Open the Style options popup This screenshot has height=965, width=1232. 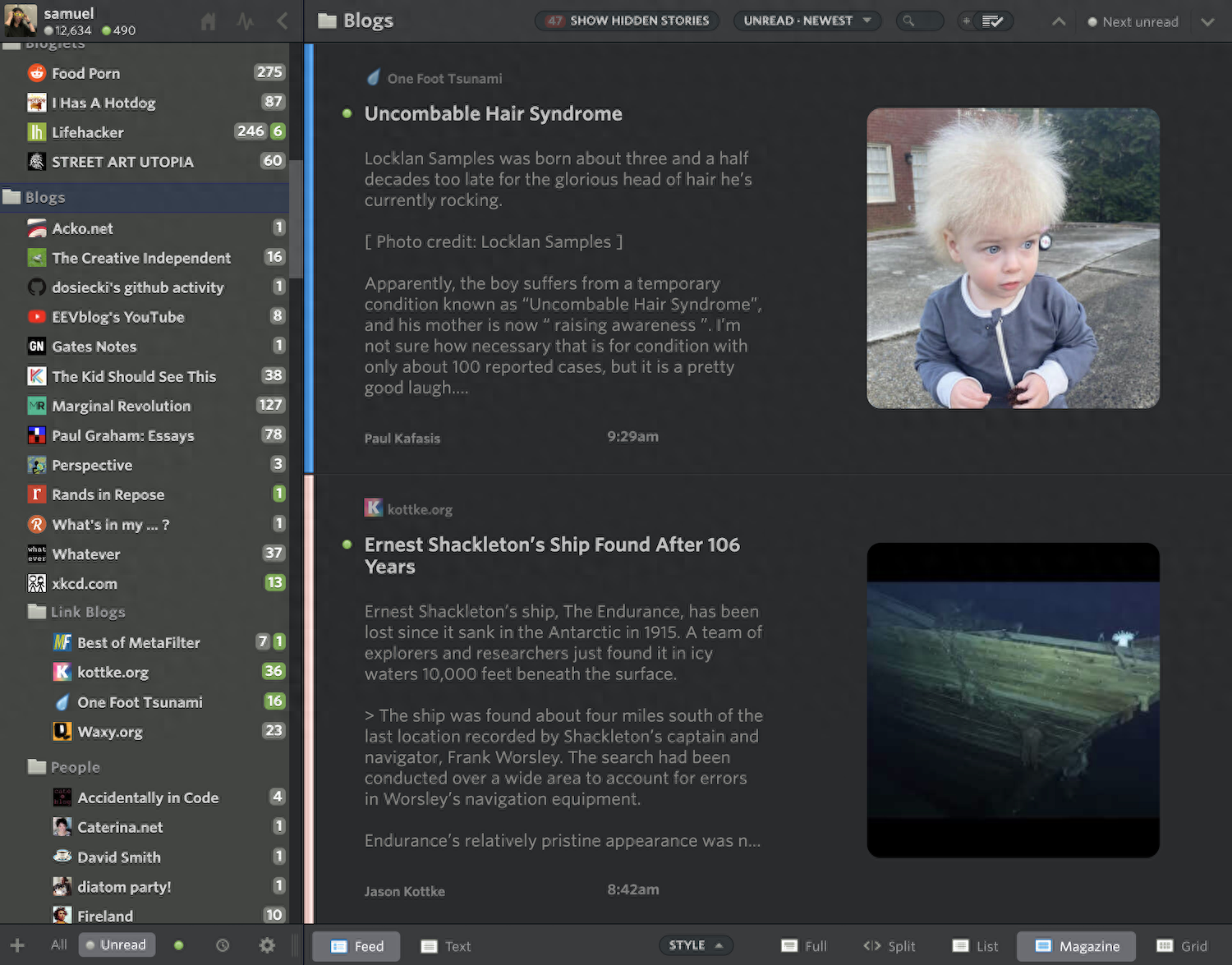(696, 945)
